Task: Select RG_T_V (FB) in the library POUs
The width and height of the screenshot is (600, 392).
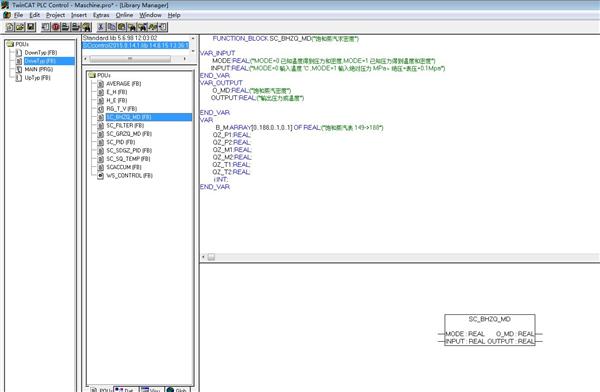Action: coord(121,109)
